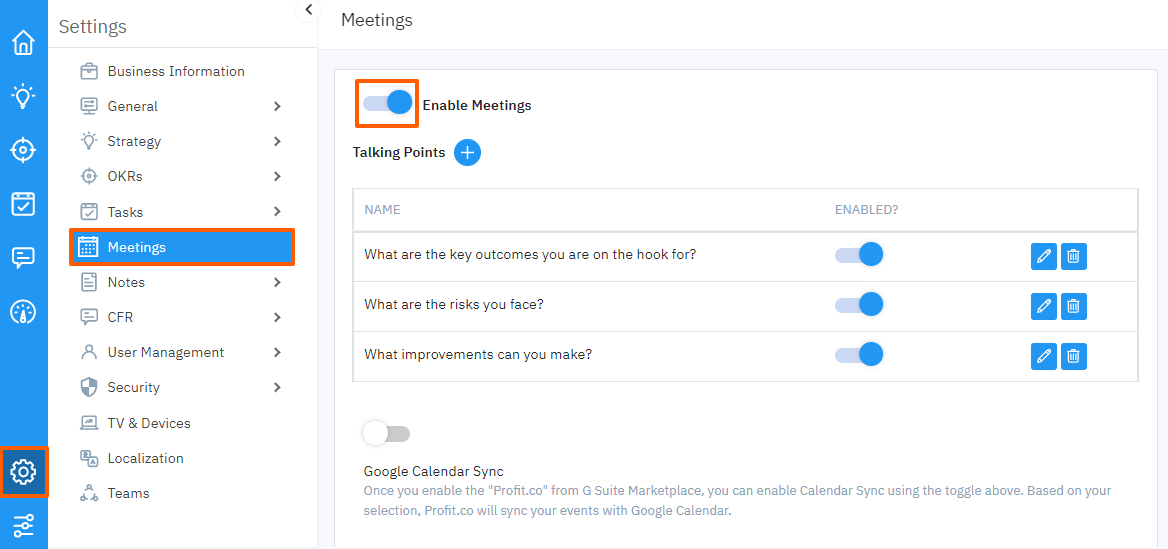Expand the OKRs settings submenu chevron
The image size is (1168, 549).
[x=277, y=176]
